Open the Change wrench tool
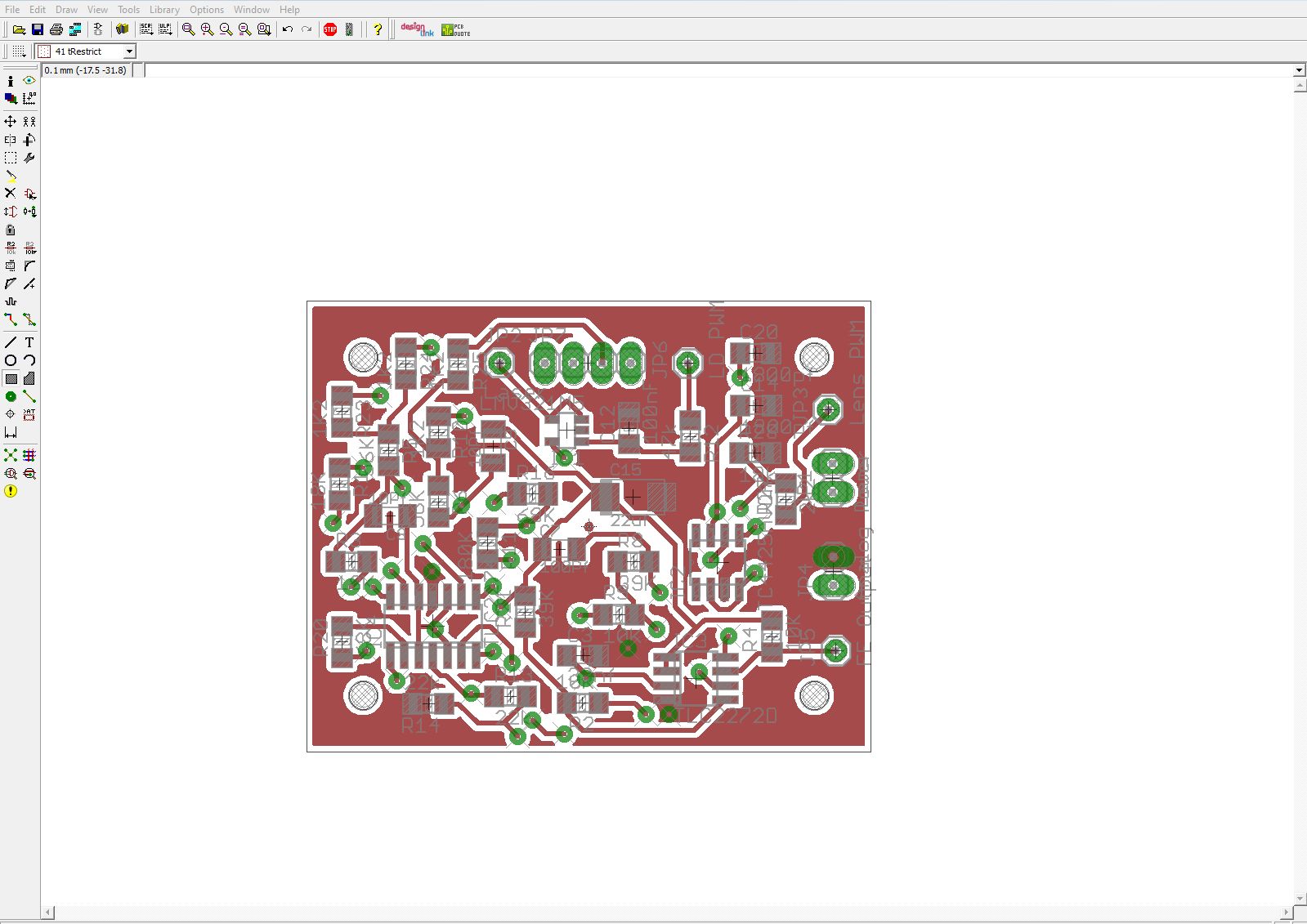The width and height of the screenshot is (1307, 924). [x=29, y=158]
